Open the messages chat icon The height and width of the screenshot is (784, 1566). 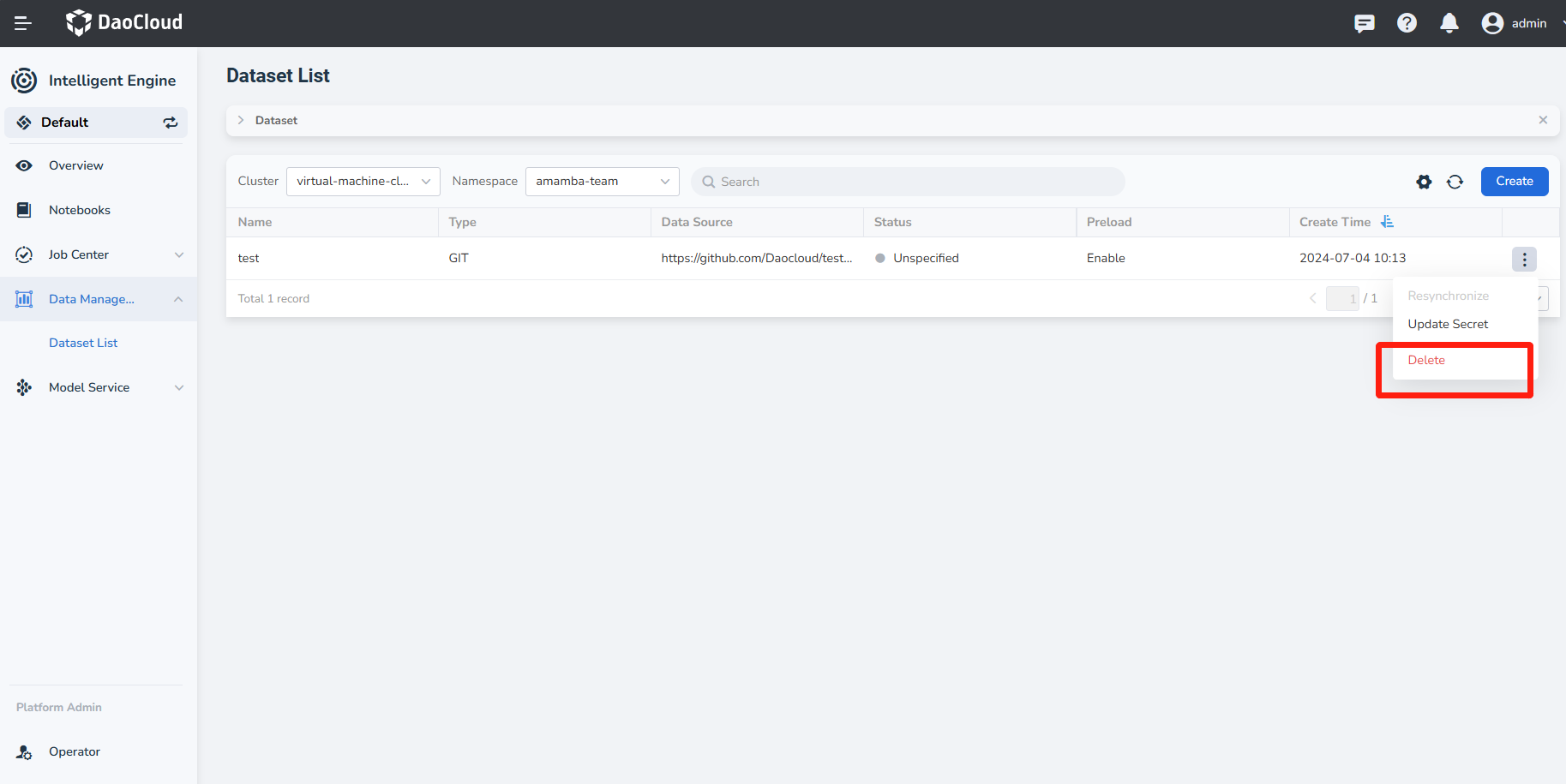[1364, 23]
